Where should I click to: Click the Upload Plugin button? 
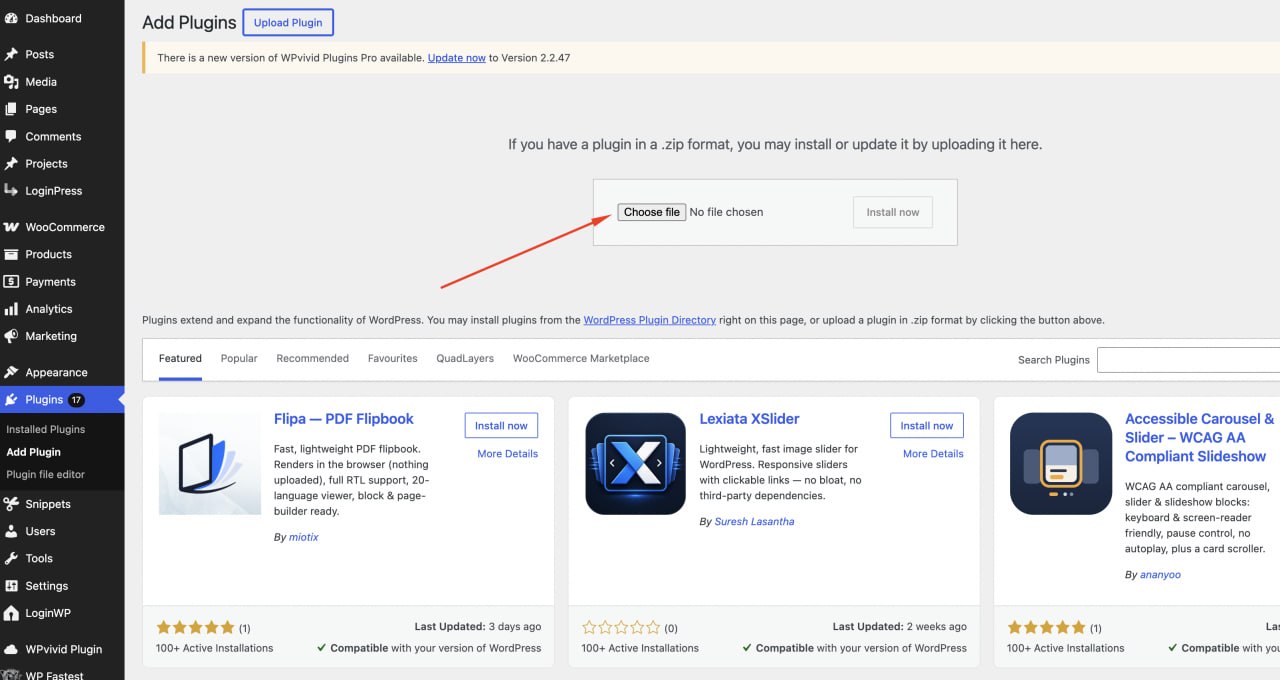click(x=288, y=22)
